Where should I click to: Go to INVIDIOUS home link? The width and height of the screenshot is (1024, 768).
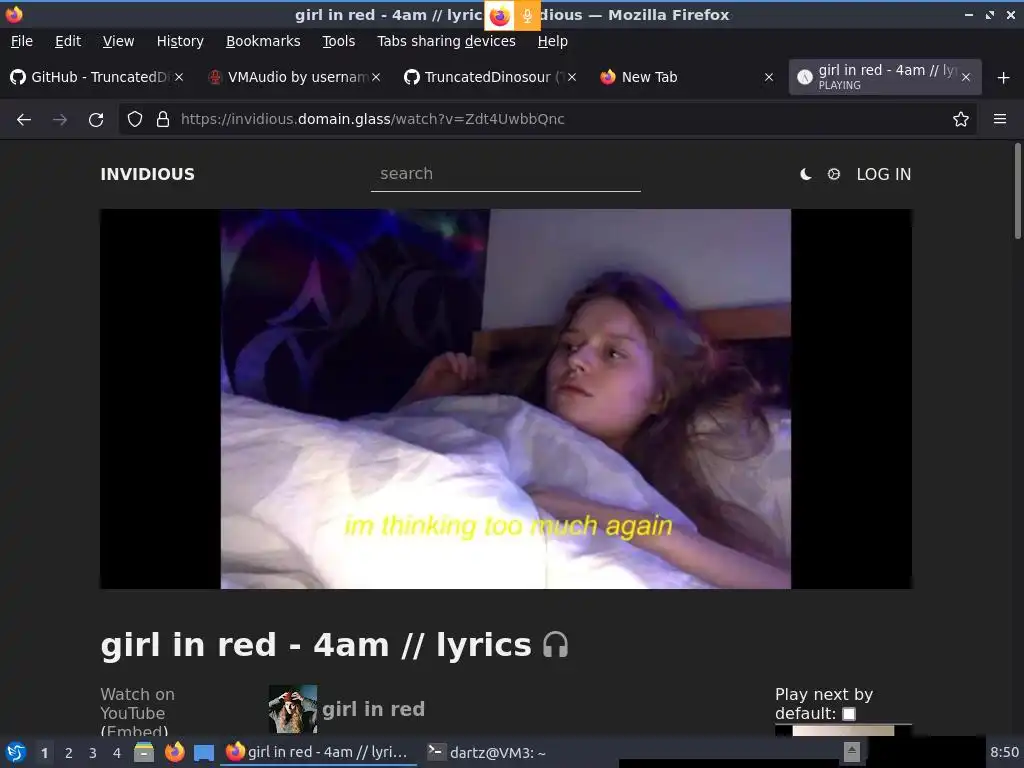pyautogui.click(x=148, y=174)
